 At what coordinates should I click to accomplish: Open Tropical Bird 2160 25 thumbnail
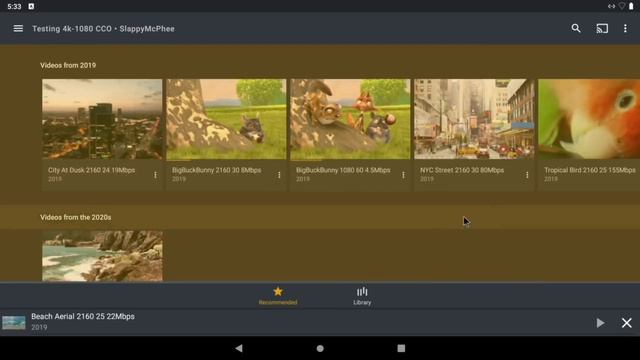(589, 119)
